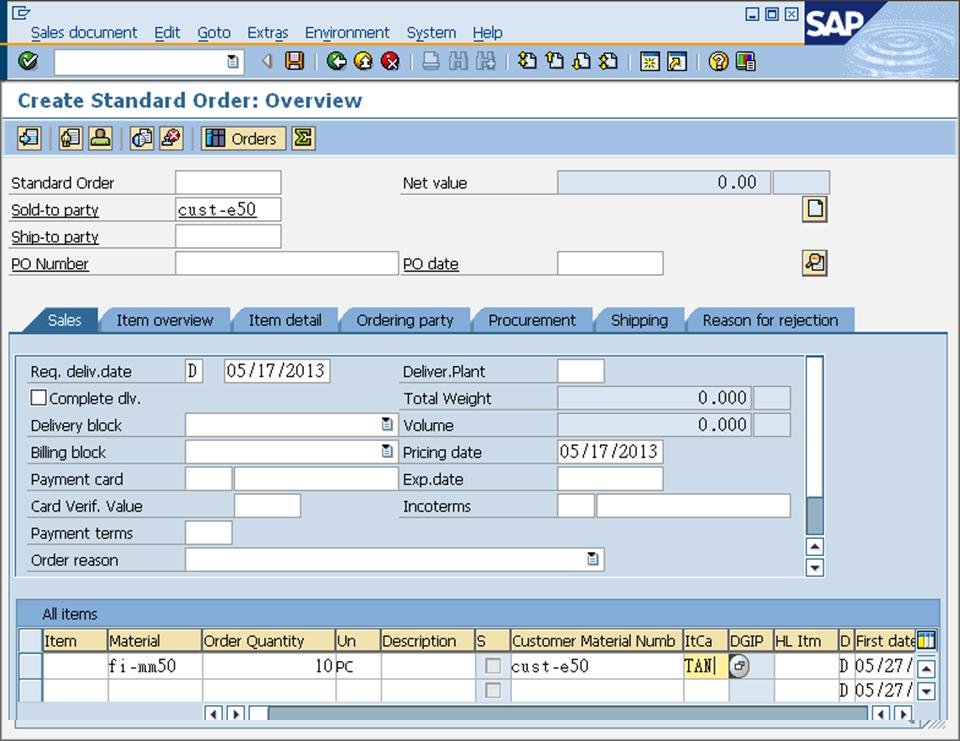Toggle the S checkbox in the fi-mm50 row

point(492,666)
